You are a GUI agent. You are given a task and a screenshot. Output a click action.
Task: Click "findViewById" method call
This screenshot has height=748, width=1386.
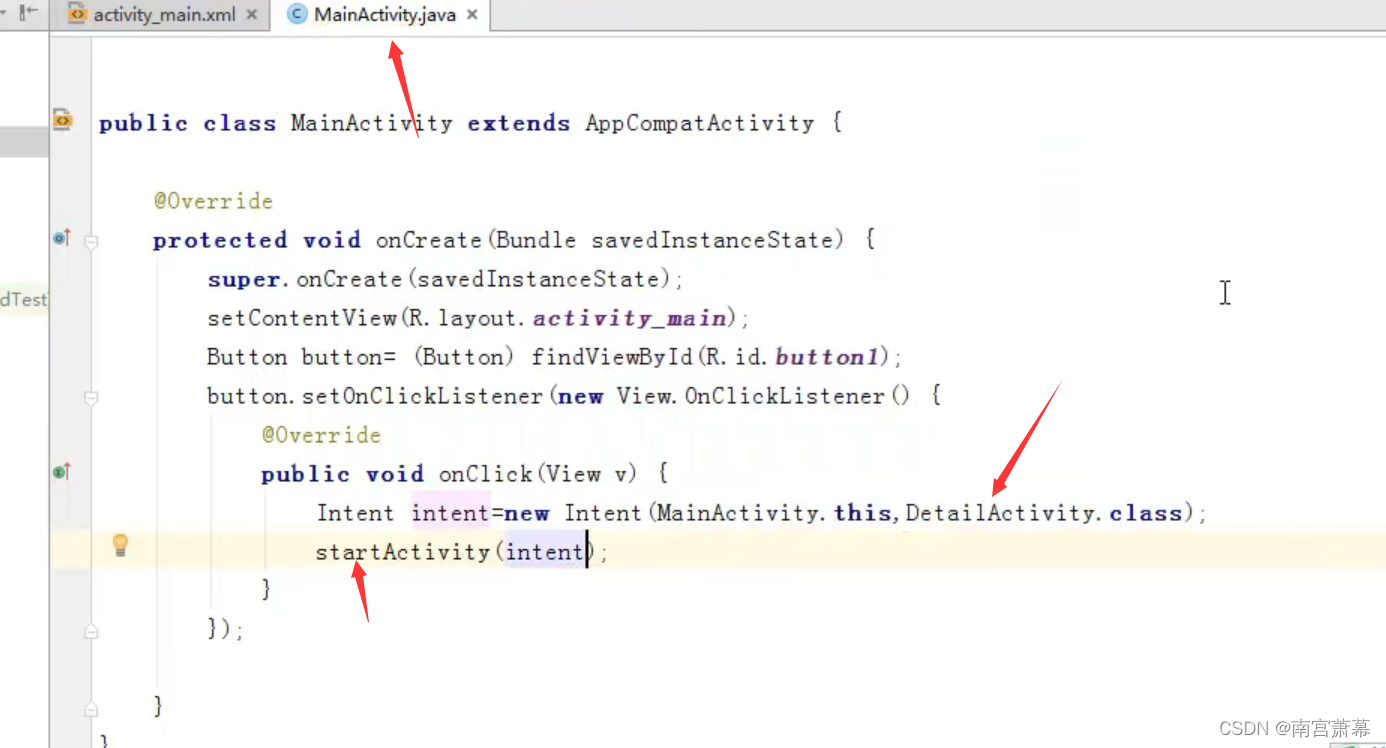(613, 357)
